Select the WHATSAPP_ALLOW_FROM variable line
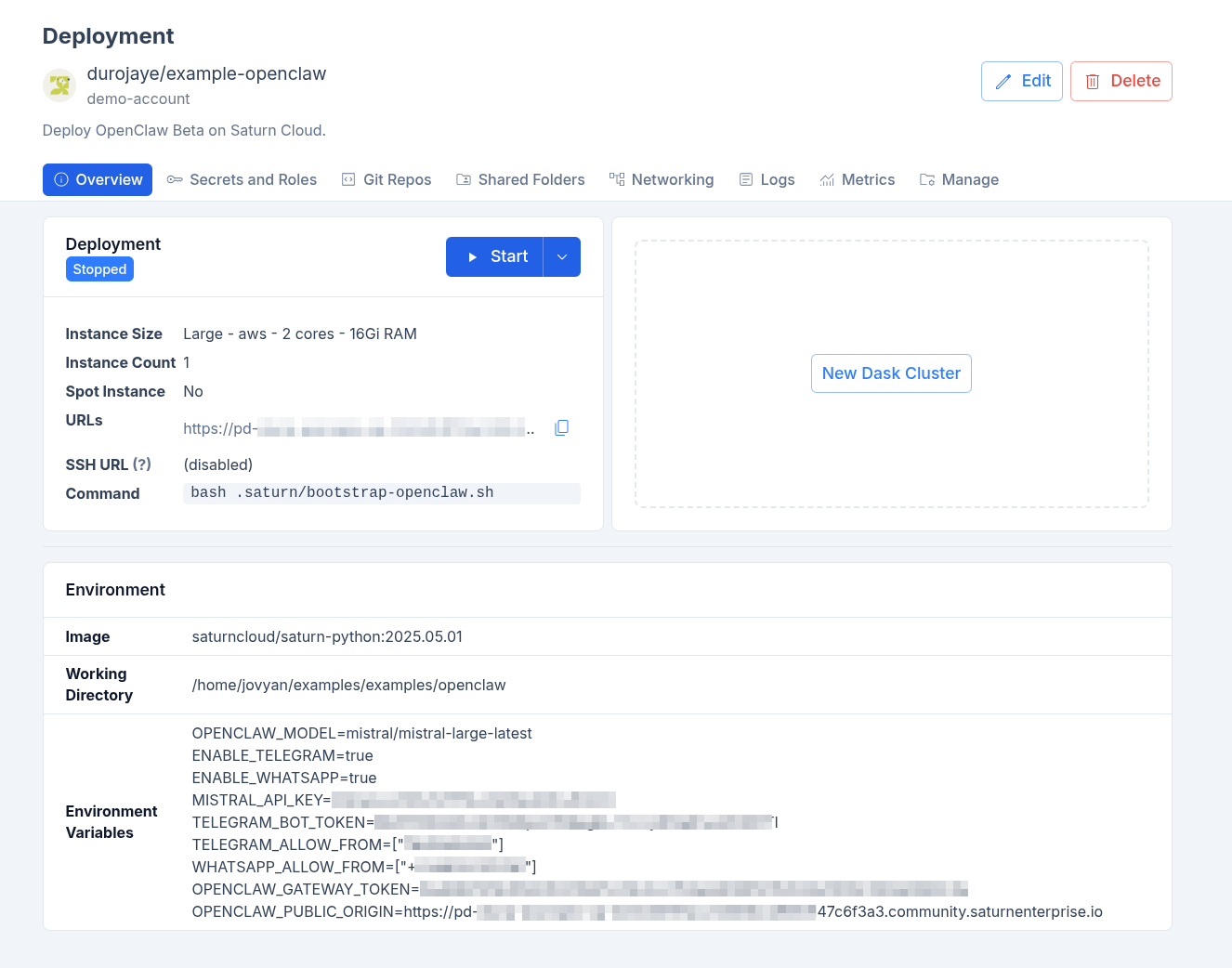Viewport: 1232px width, 968px height. coord(364,868)
